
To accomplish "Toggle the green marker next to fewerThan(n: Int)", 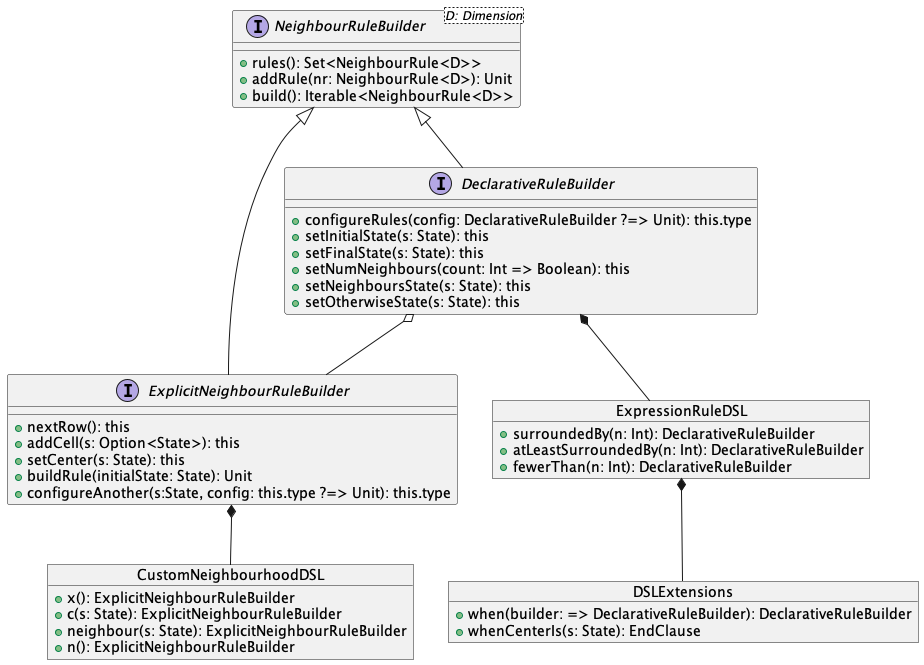I will pyautogui.click(x=505, y=467).
